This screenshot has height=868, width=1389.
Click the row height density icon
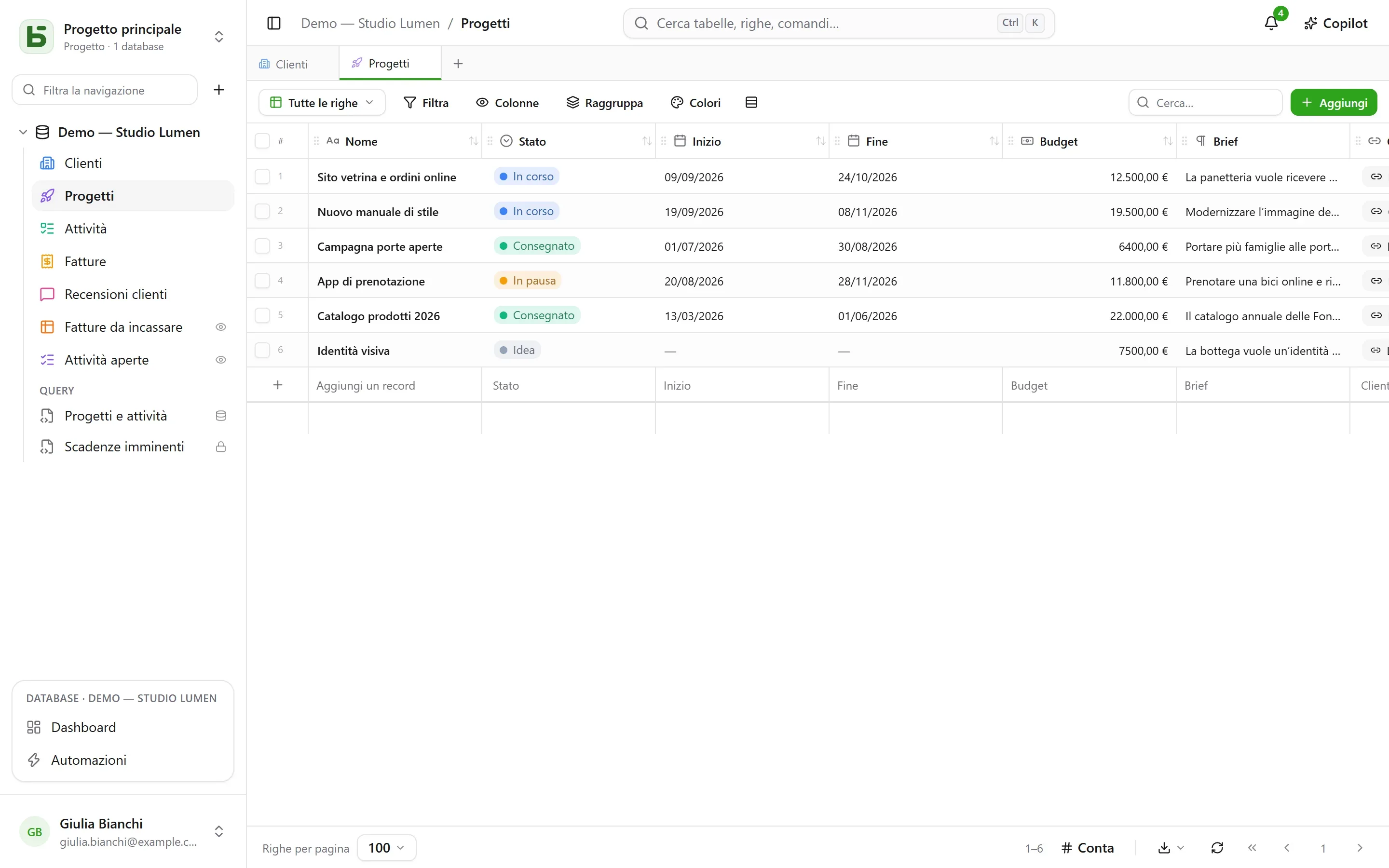click(x=751, y=102)
